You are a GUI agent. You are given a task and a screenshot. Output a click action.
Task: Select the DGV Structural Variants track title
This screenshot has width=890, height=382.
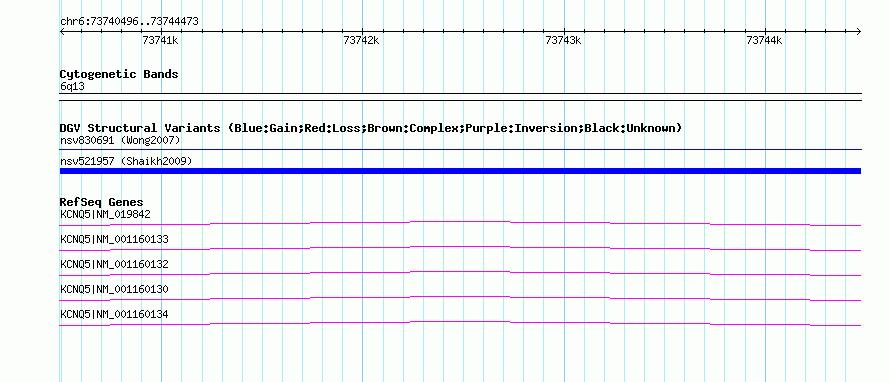(371, 128)
